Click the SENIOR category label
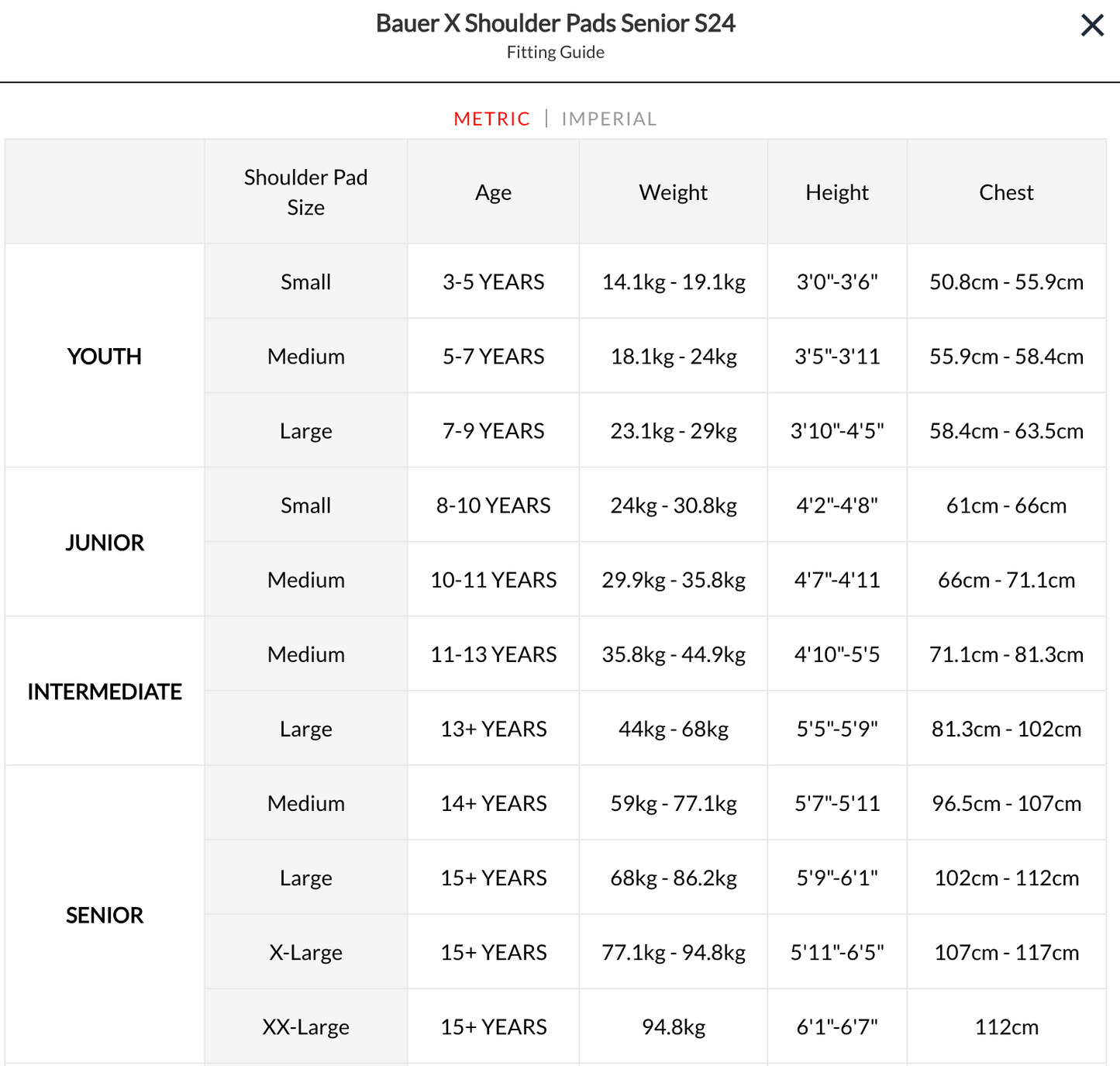 pyautogui.click(x=105, y=915)
